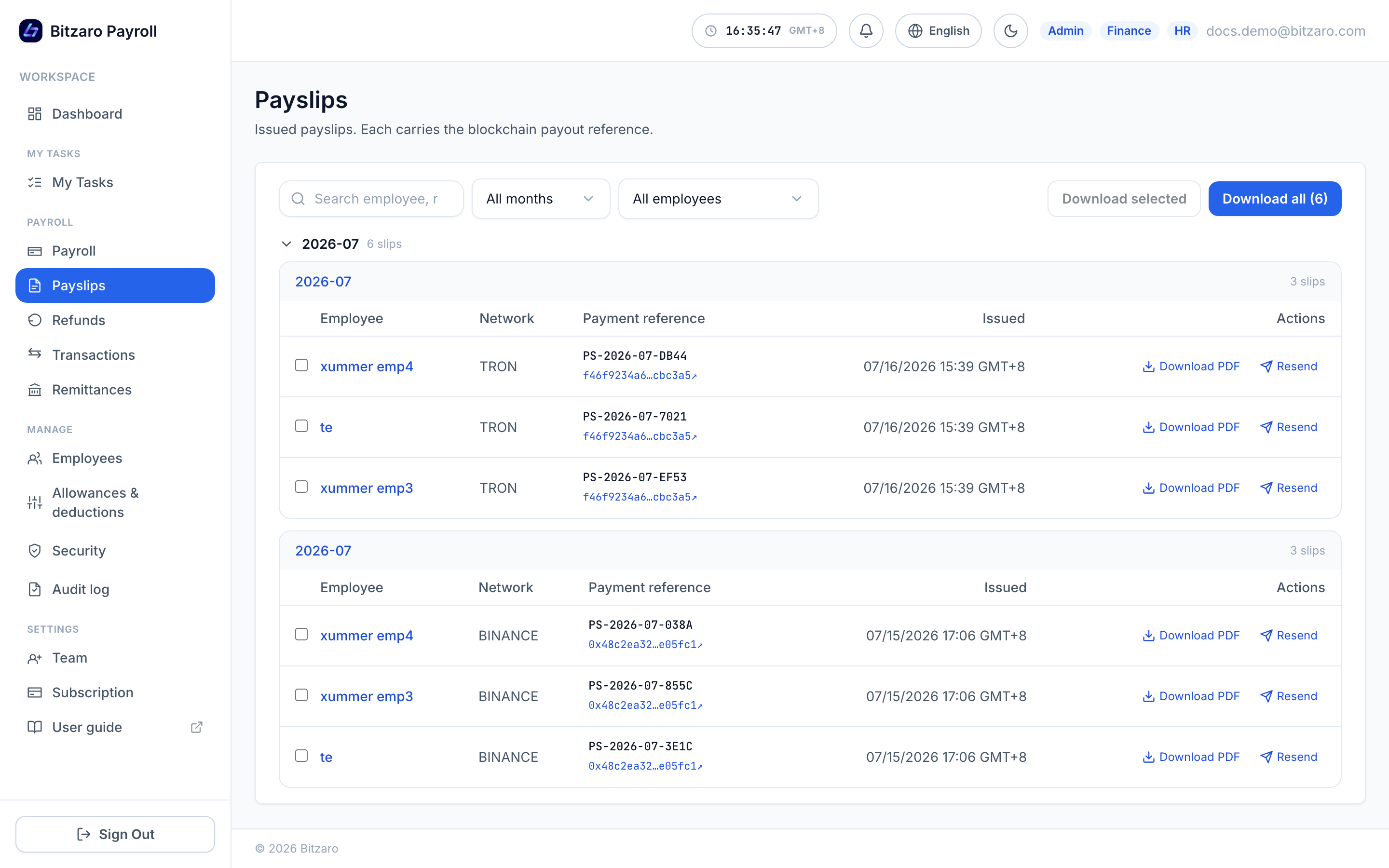Select checkbox for te TRON slip
The width and height of the screenshot is (1389, 868).
click(301, 426)
